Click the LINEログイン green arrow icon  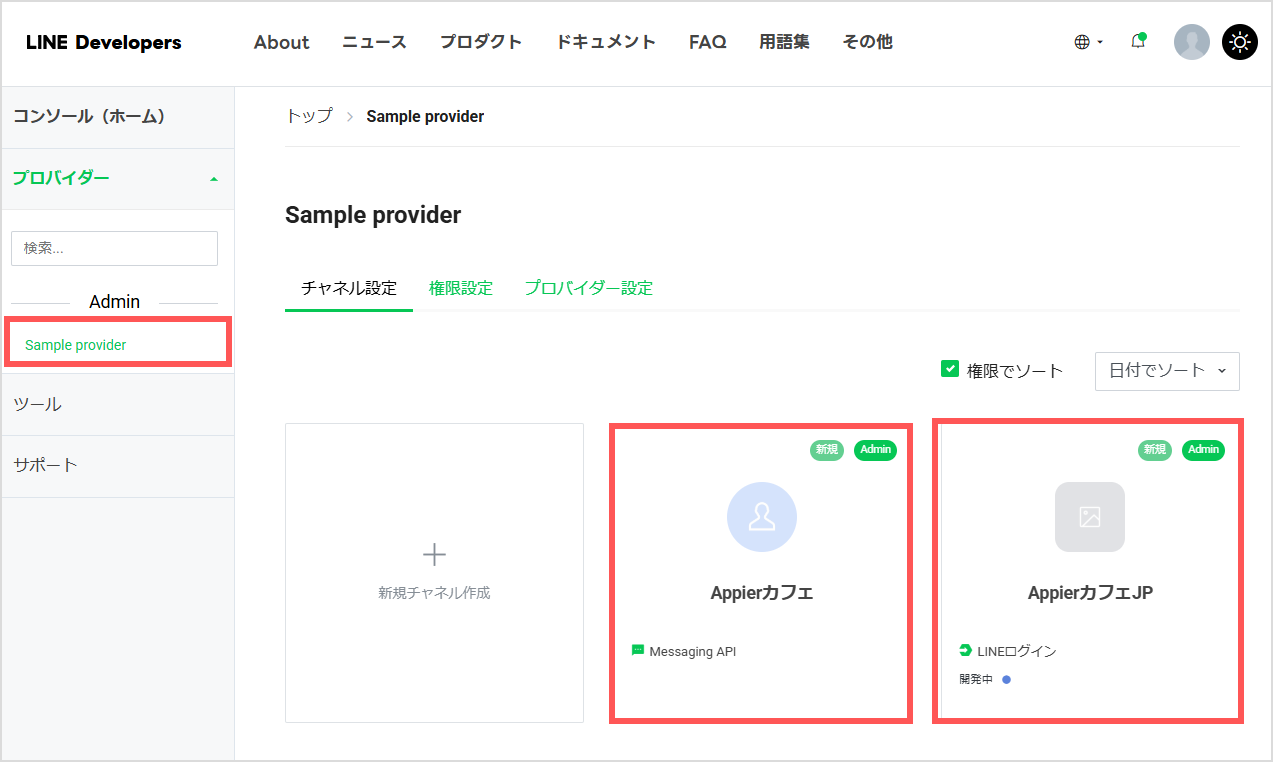[965, 650]
